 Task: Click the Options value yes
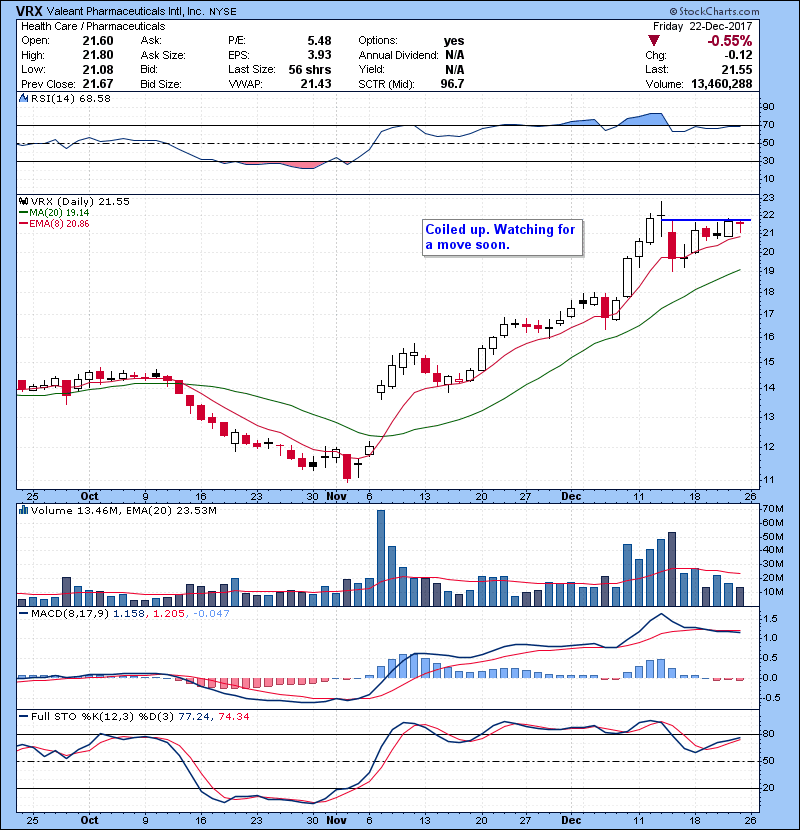[x=454, y=41]
